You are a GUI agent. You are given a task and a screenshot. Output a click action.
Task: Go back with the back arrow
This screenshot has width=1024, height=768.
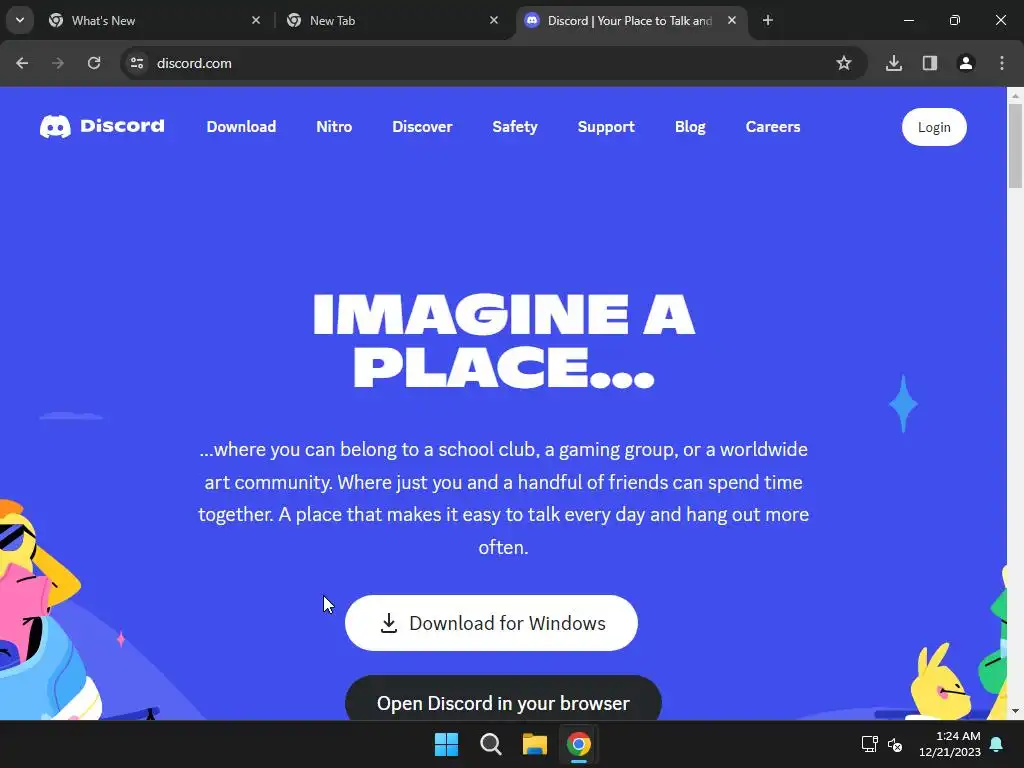[x=22, y=63]
